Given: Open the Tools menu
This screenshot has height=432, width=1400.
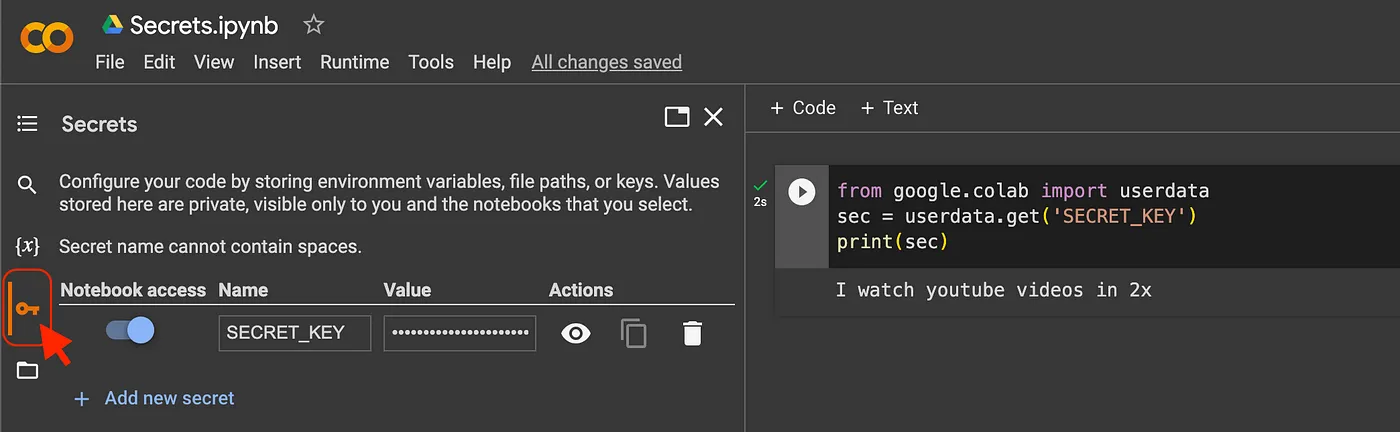Looking at the screenshot, I should [431, 62].
